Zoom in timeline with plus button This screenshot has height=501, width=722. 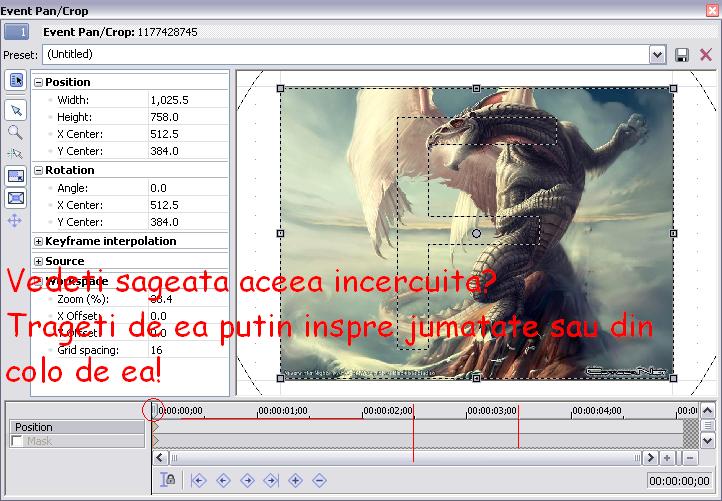[x=667, y=458]
